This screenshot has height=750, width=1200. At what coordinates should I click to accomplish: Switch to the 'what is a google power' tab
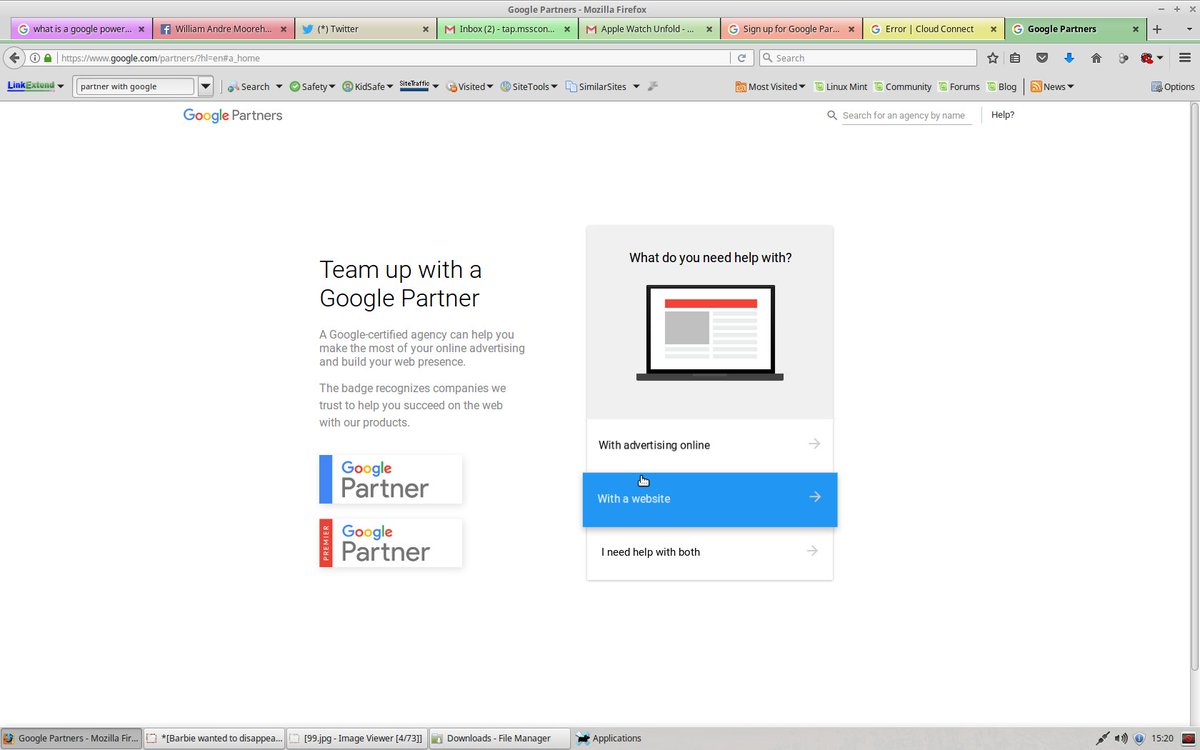point(82,29)
